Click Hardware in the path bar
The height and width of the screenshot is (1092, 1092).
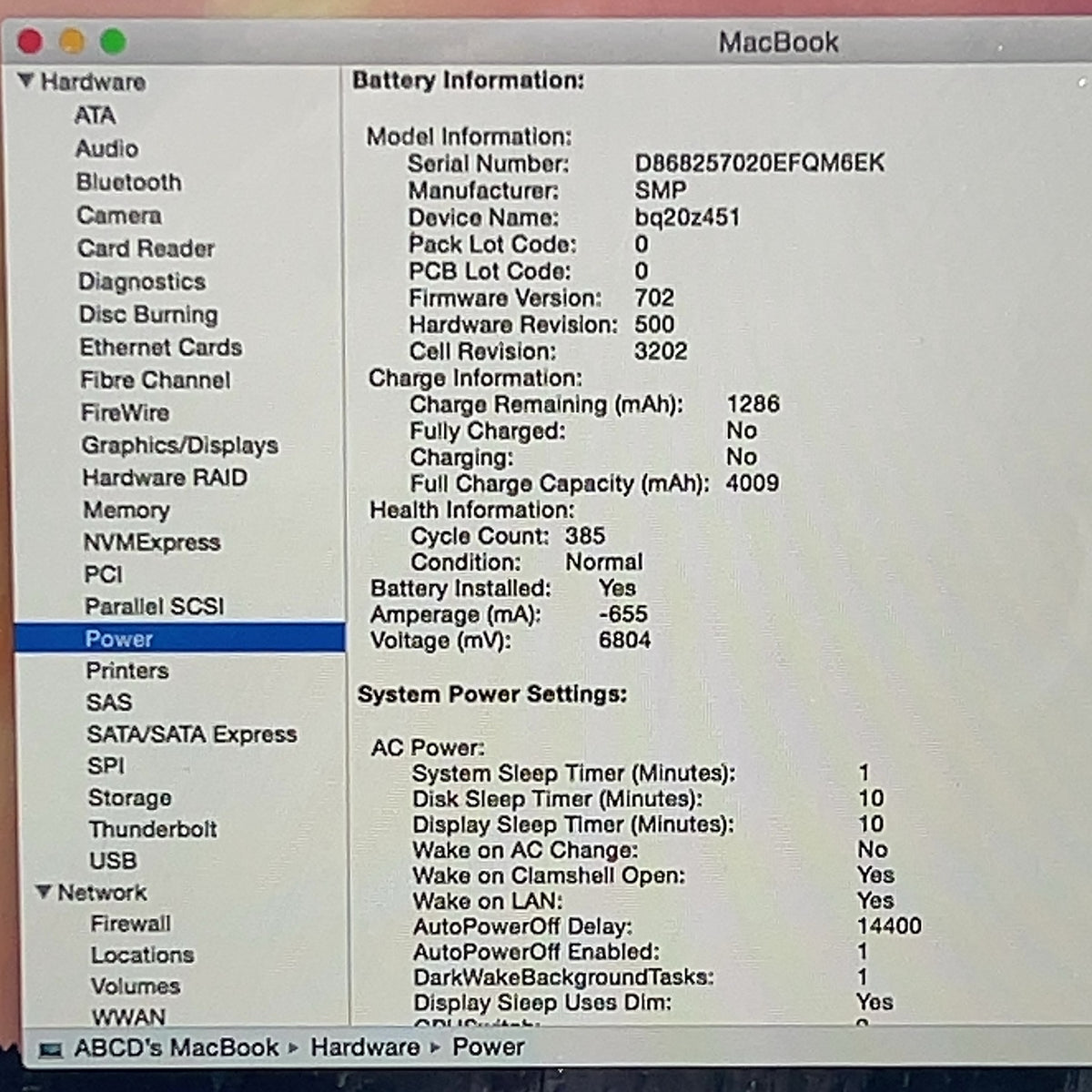pos(365,1047)
